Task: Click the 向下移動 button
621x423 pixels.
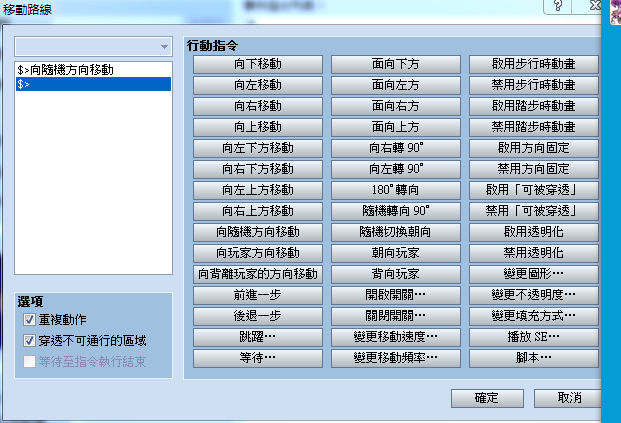Action: point(258,64)
